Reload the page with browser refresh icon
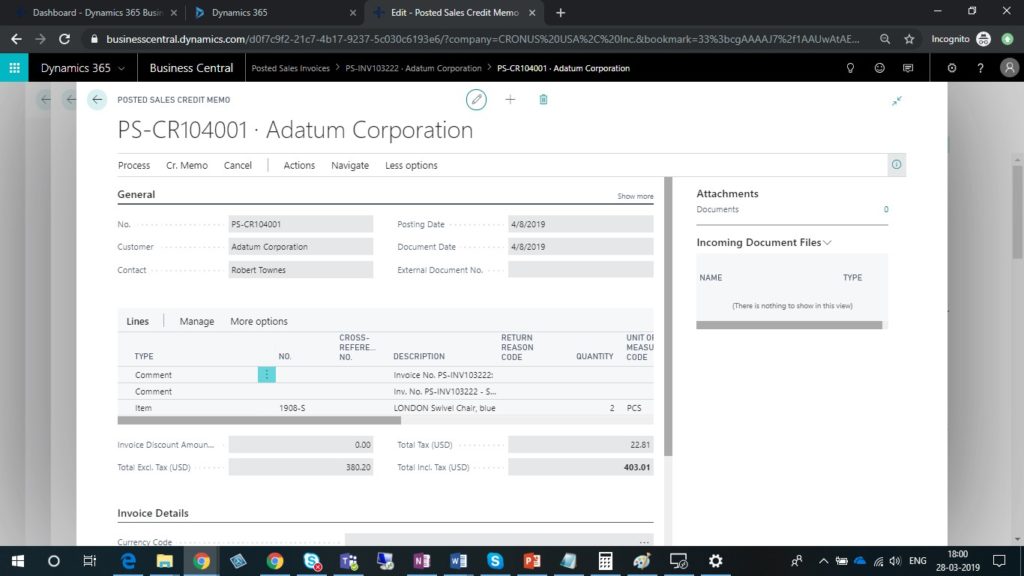This screenshot has width=1024, height=576. point(64,39)
